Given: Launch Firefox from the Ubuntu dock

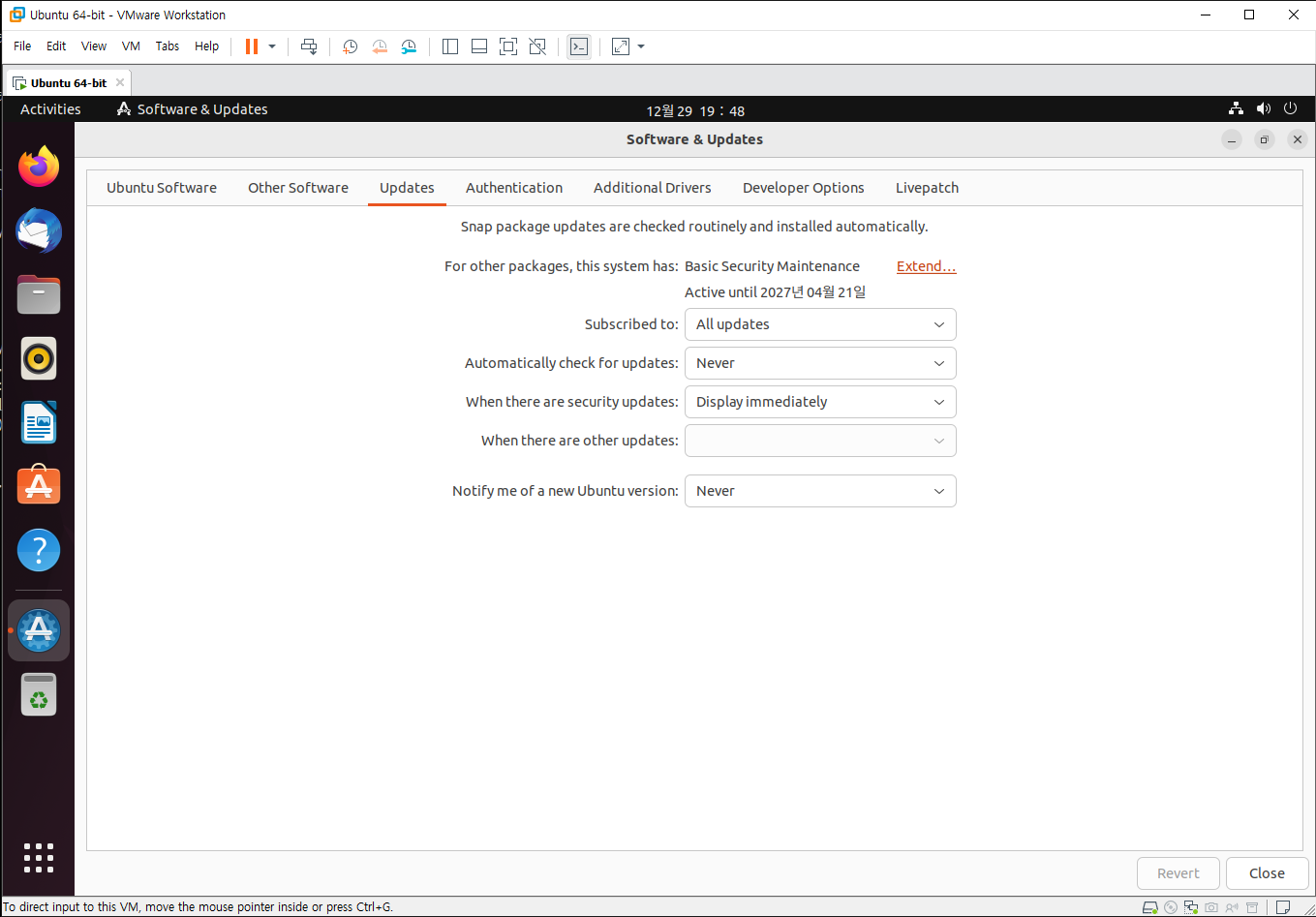Looking at the screenshot, I should tap(39, 168).
